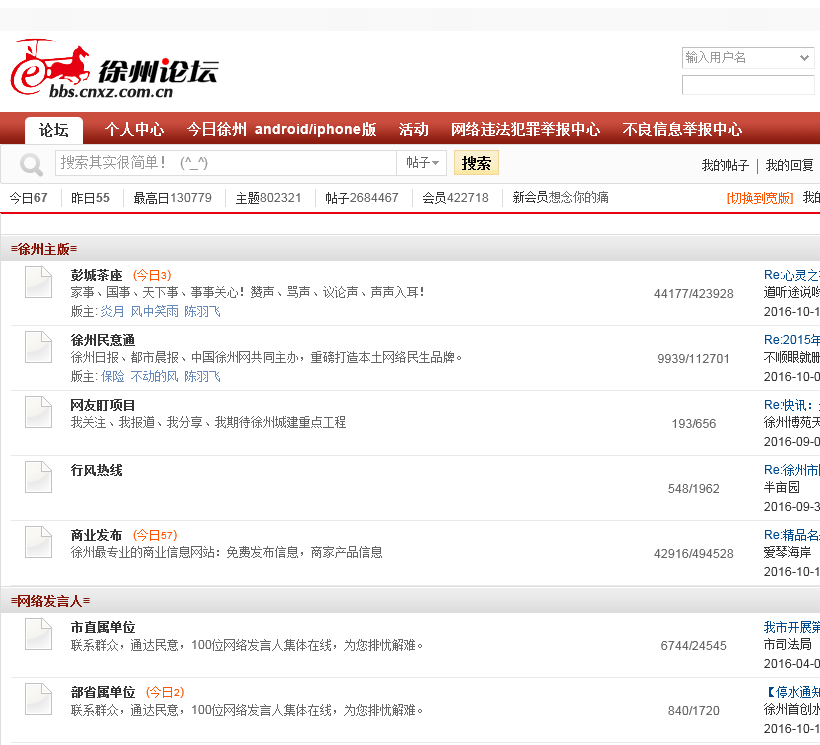This screenshot has width=820, height=745.
Task: Open the 帖子 search type dropdown
Action: point(422,163)
